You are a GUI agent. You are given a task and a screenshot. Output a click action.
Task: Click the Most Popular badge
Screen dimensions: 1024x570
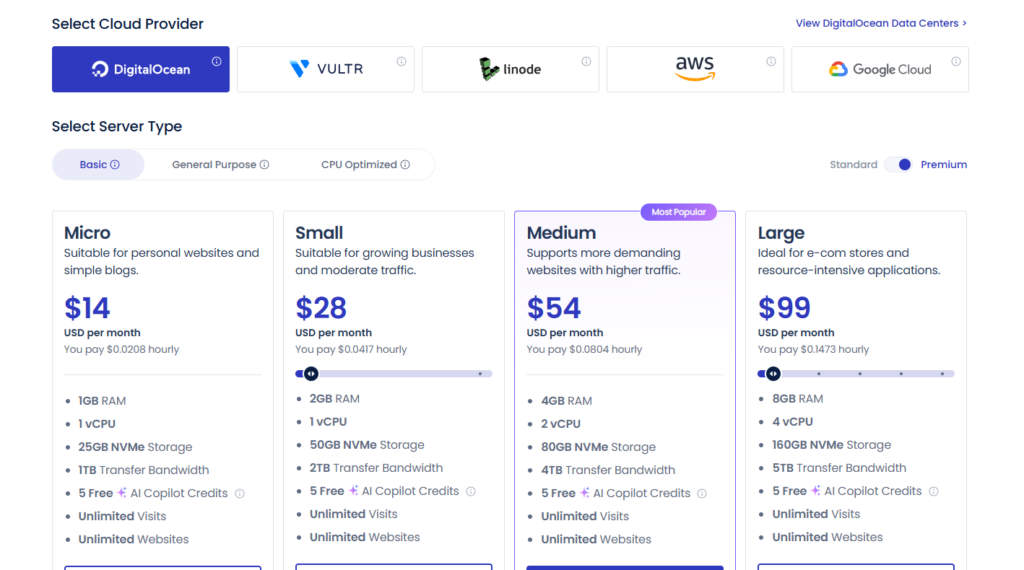coord(679,212)
